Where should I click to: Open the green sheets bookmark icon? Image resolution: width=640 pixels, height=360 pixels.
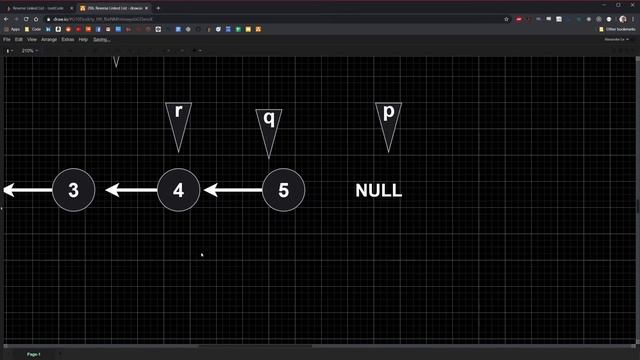[x=238, y=29]
